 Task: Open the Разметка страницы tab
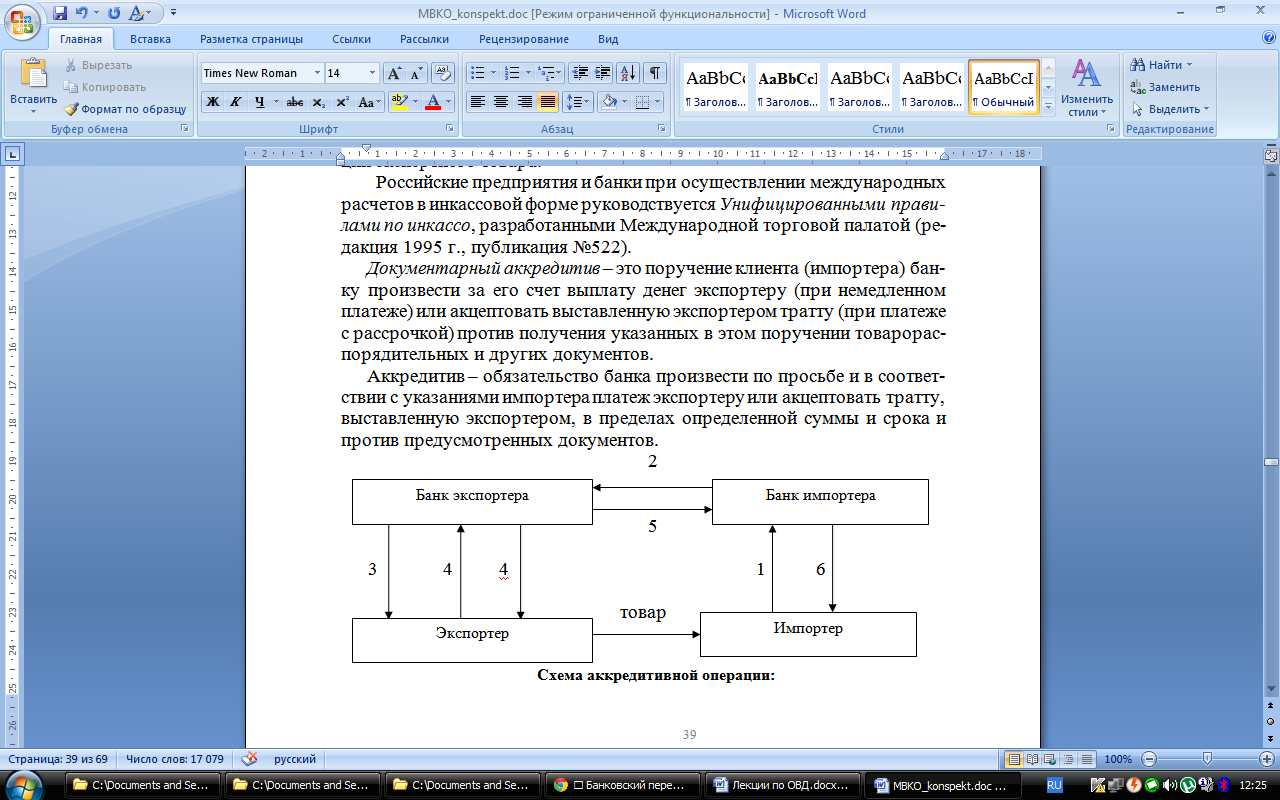(x=251, y=39)
